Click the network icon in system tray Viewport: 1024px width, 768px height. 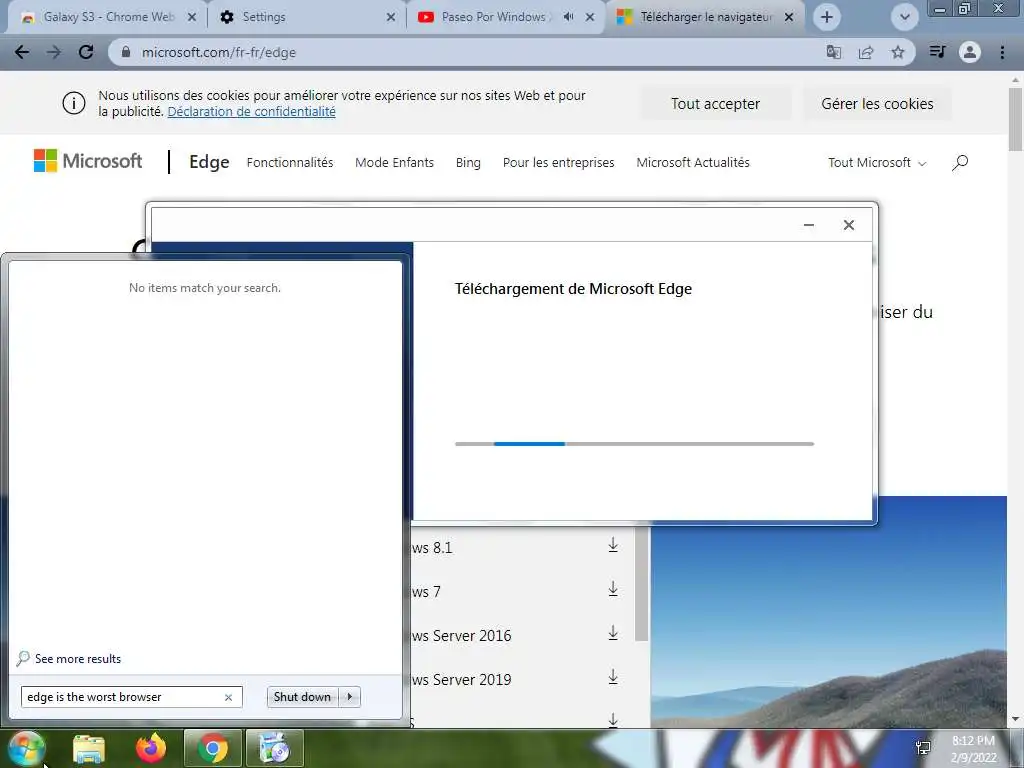(923, 748)
